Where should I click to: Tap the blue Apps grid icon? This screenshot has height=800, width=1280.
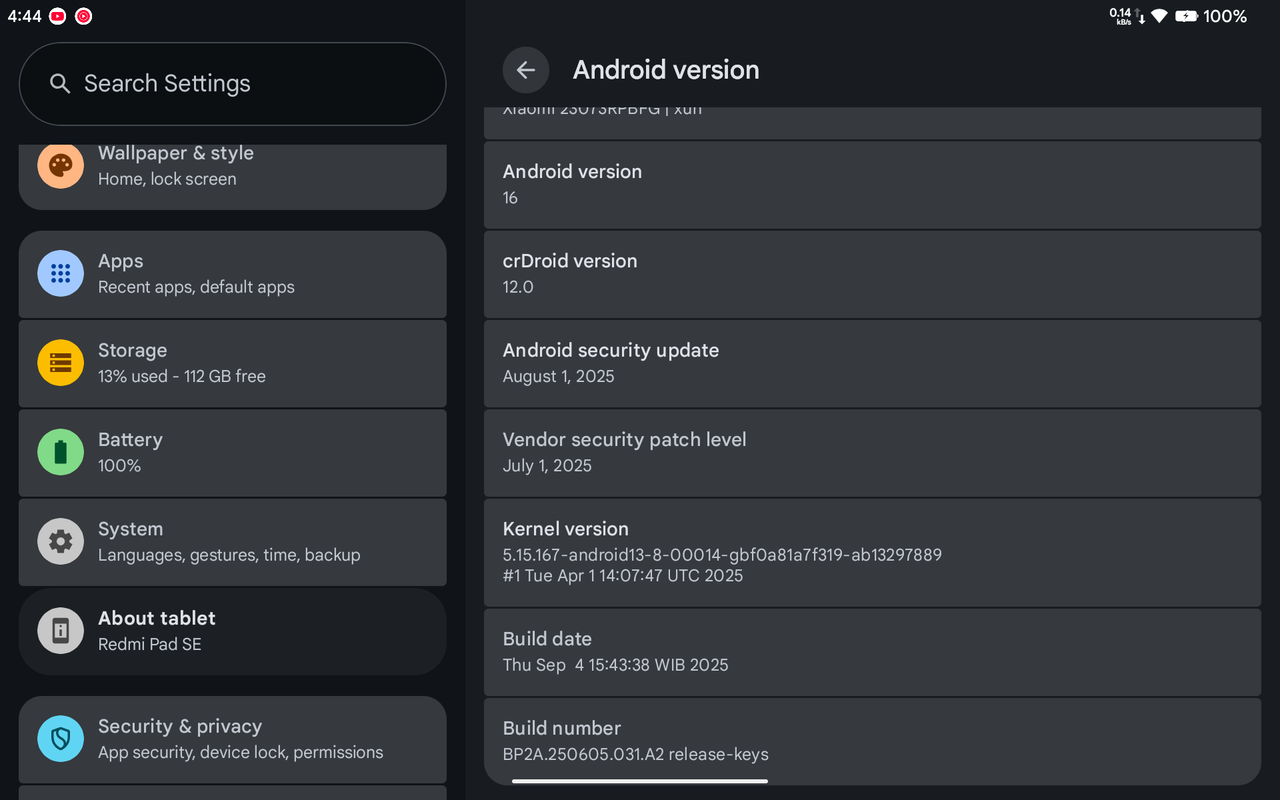pos(60,273)
